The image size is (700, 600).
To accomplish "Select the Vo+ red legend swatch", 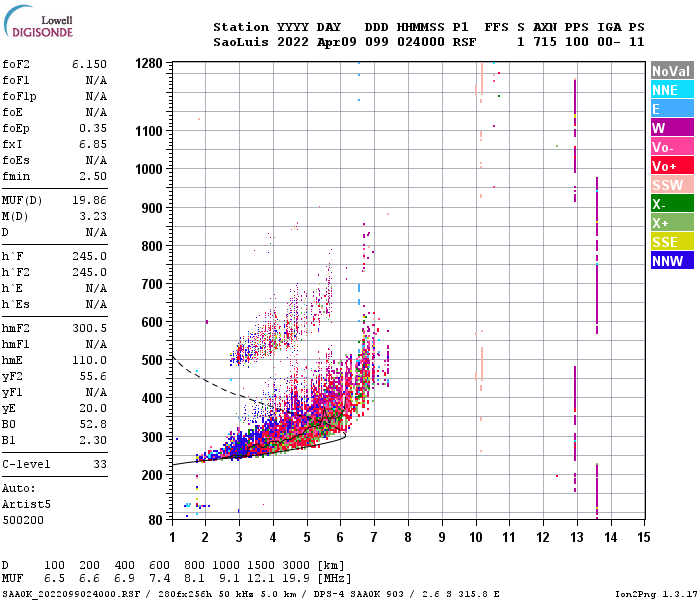I will pos(672,166).
